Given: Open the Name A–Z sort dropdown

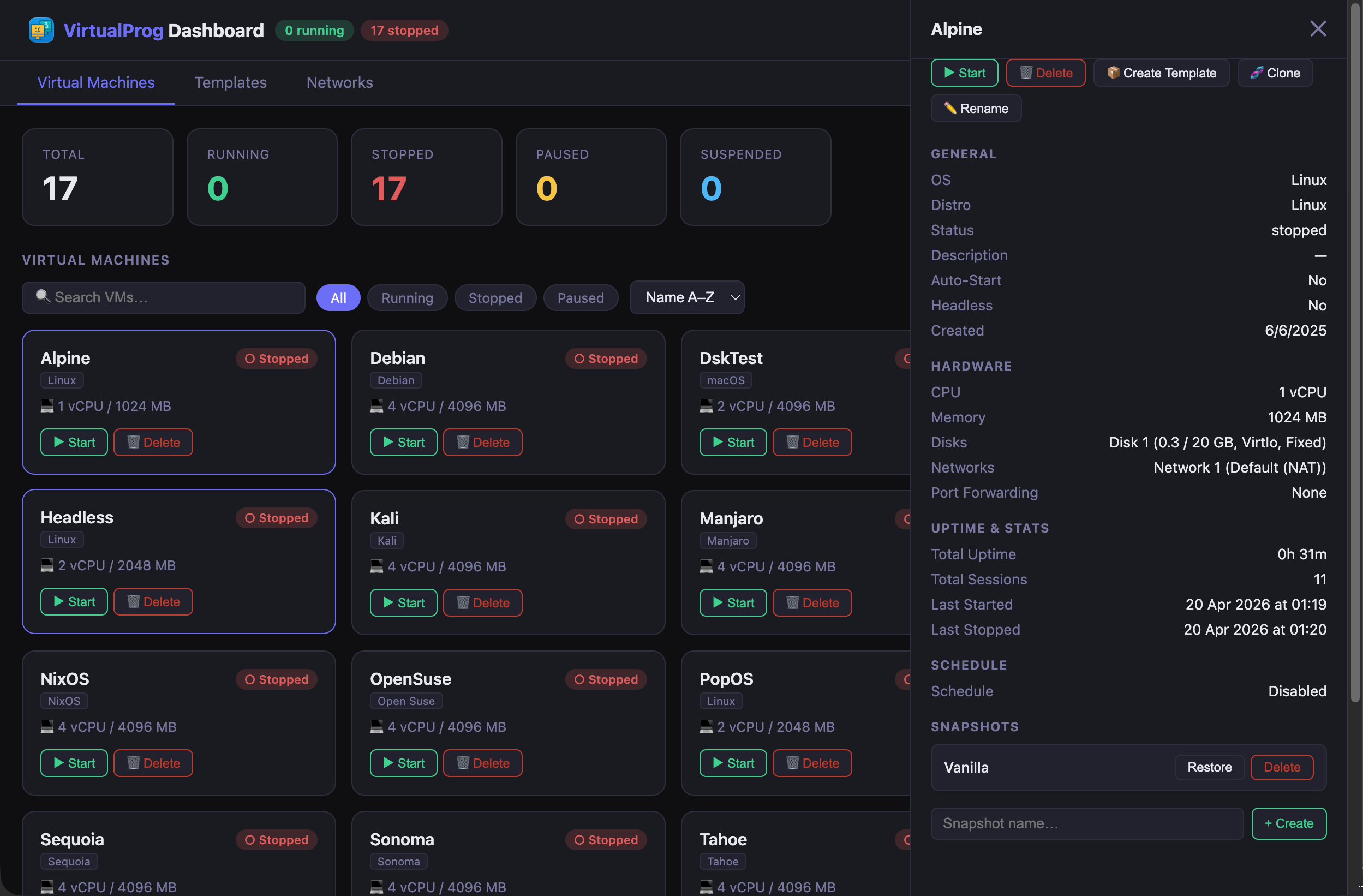Looking at the screenshot, I should coord(686,297).
